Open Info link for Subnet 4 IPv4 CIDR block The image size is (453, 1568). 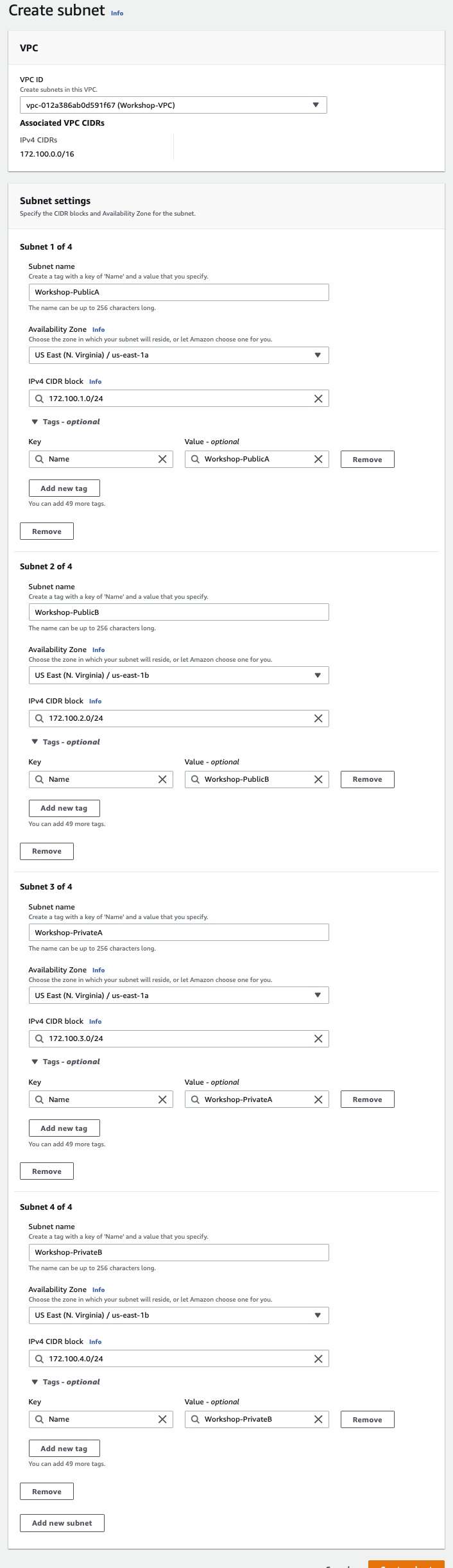pos(95,1342)
